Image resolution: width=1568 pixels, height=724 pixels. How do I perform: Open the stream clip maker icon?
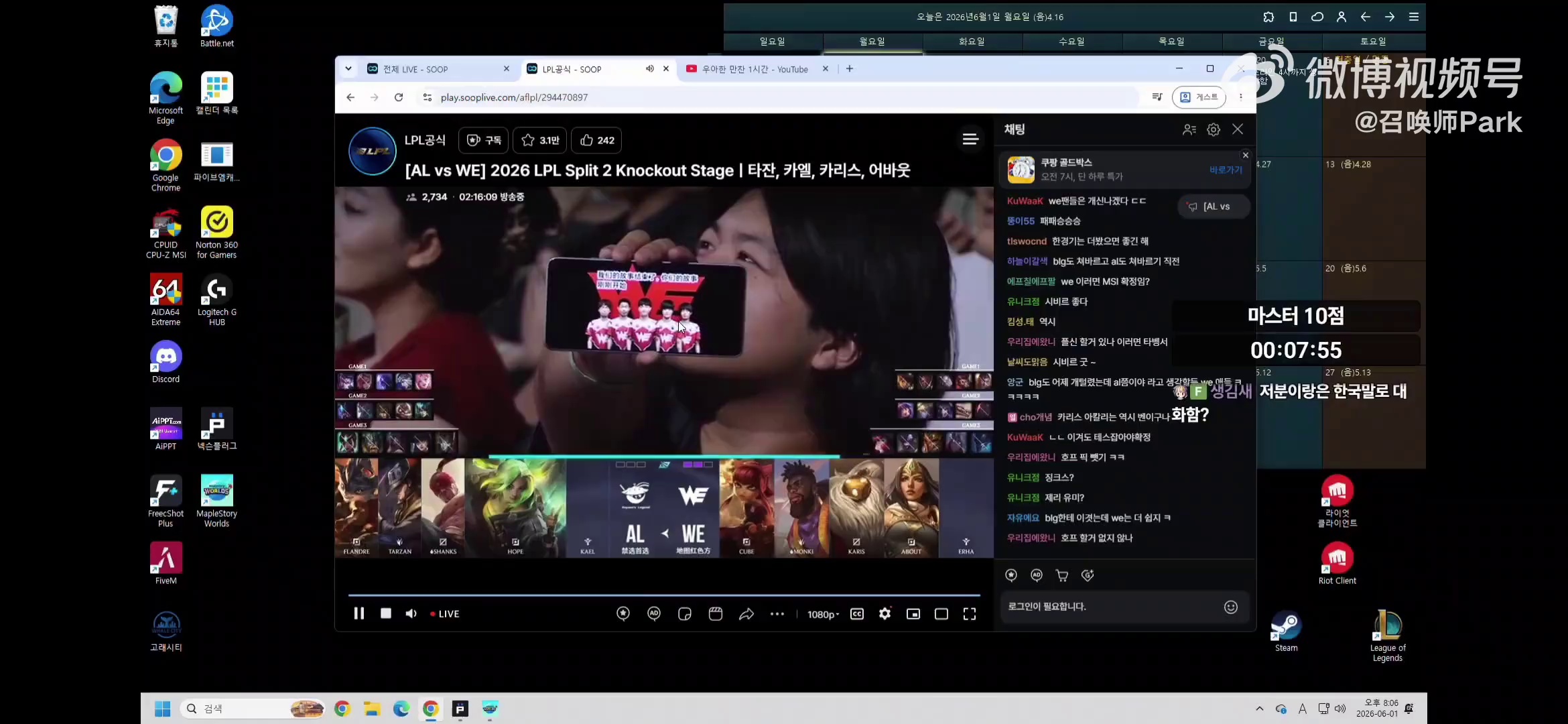click(x=716, y=614)
